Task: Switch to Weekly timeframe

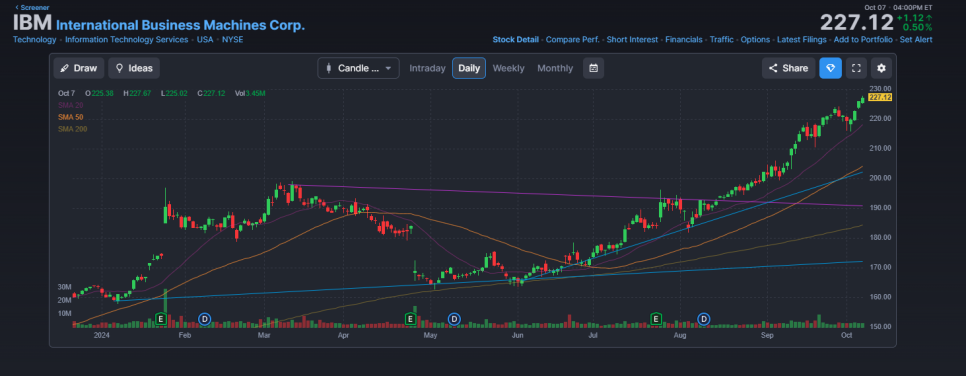Action: click(x=508, y=68)
